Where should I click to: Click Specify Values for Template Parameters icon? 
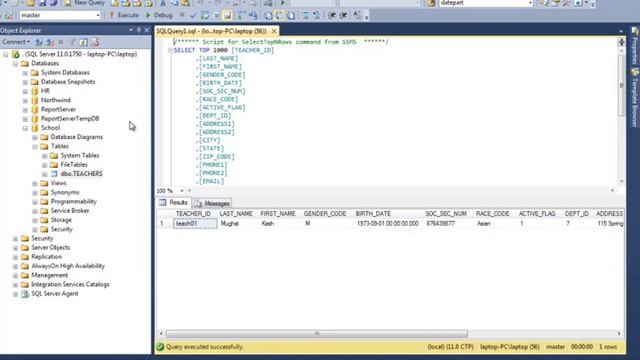357,15
